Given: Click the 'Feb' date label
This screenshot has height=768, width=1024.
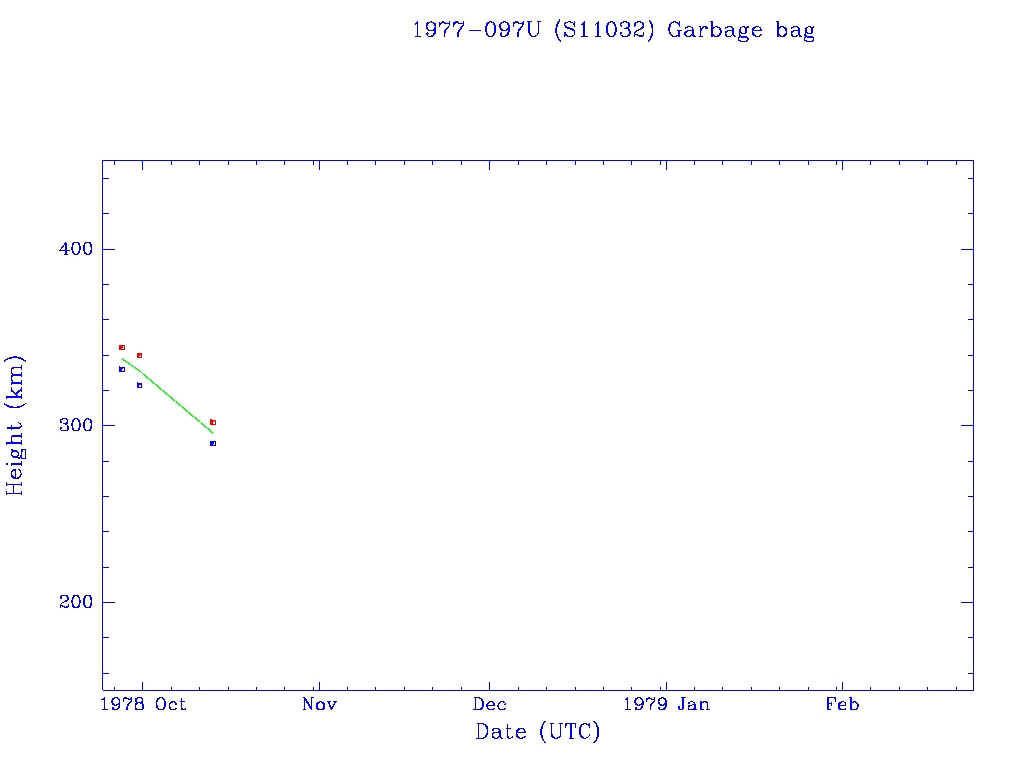Looking at the screenshot, I should [x=841, y=705].
